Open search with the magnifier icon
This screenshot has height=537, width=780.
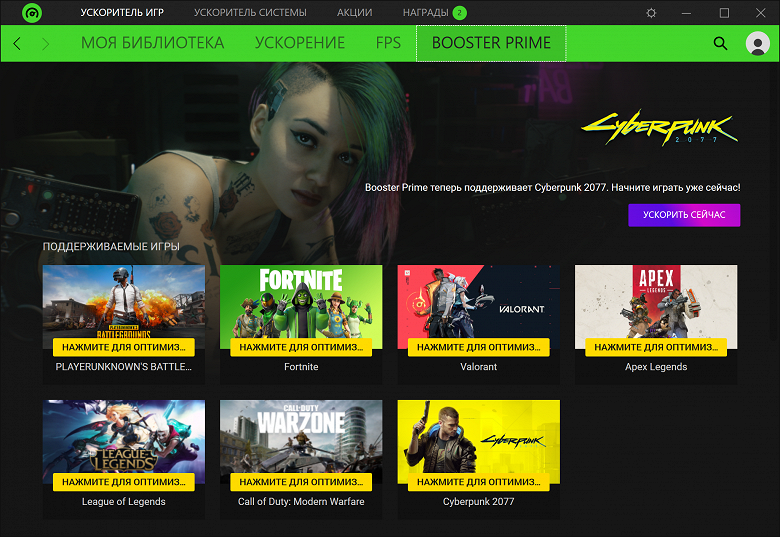pos(720,44)
